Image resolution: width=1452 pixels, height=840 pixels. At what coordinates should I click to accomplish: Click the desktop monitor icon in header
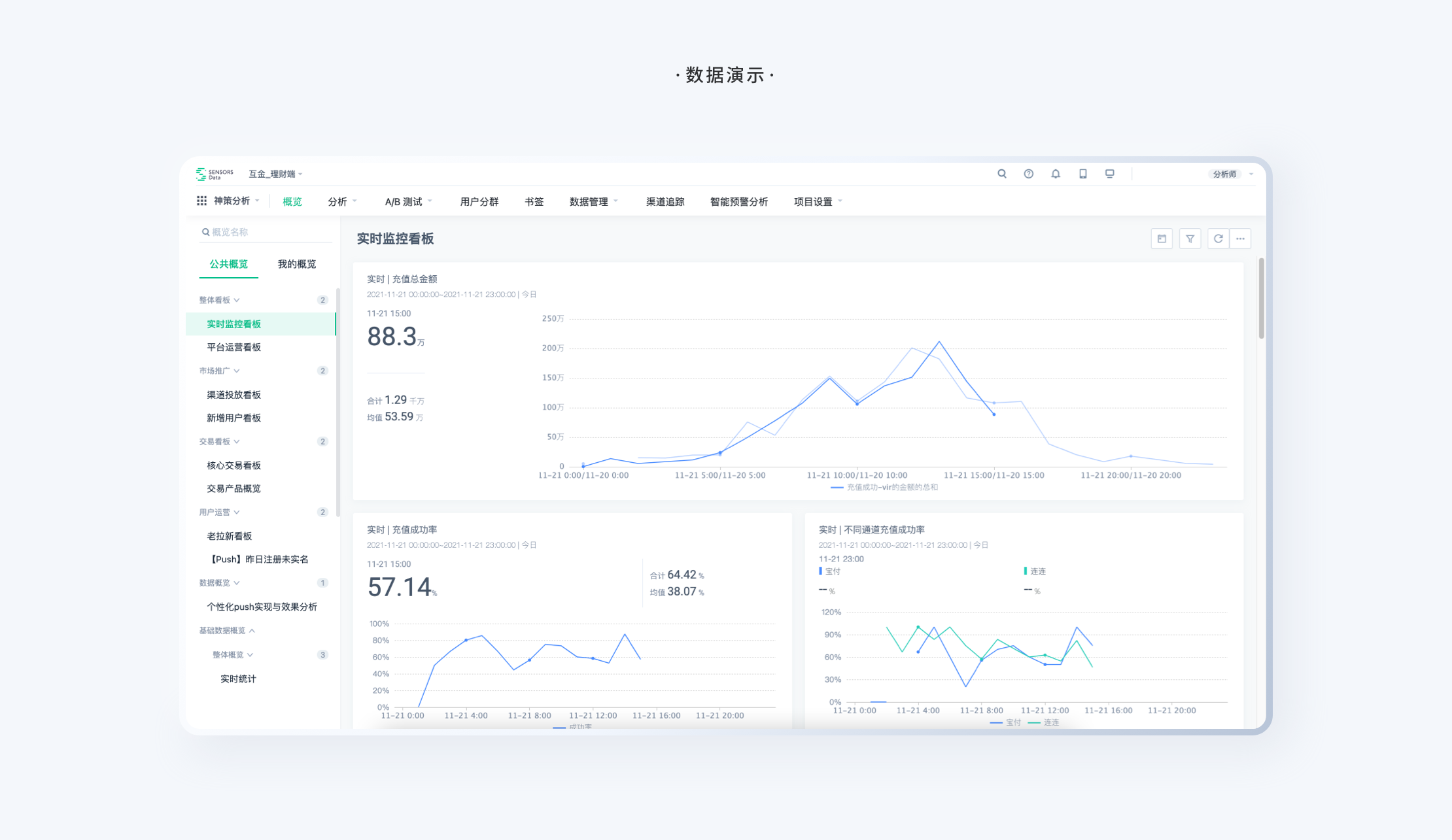[x=1109, y=174]
